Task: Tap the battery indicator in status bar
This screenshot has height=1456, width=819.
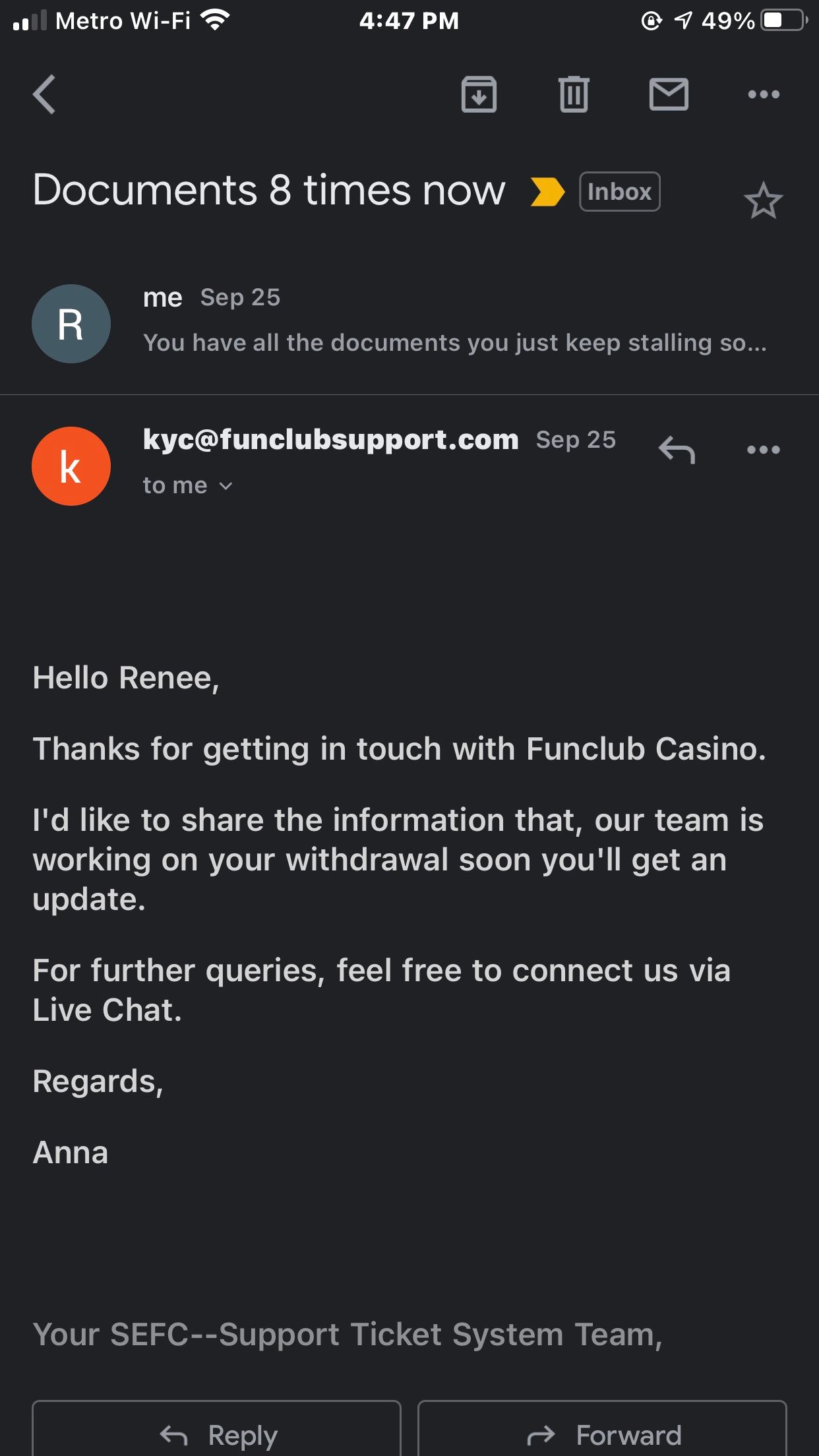Action: click(783, 20)
